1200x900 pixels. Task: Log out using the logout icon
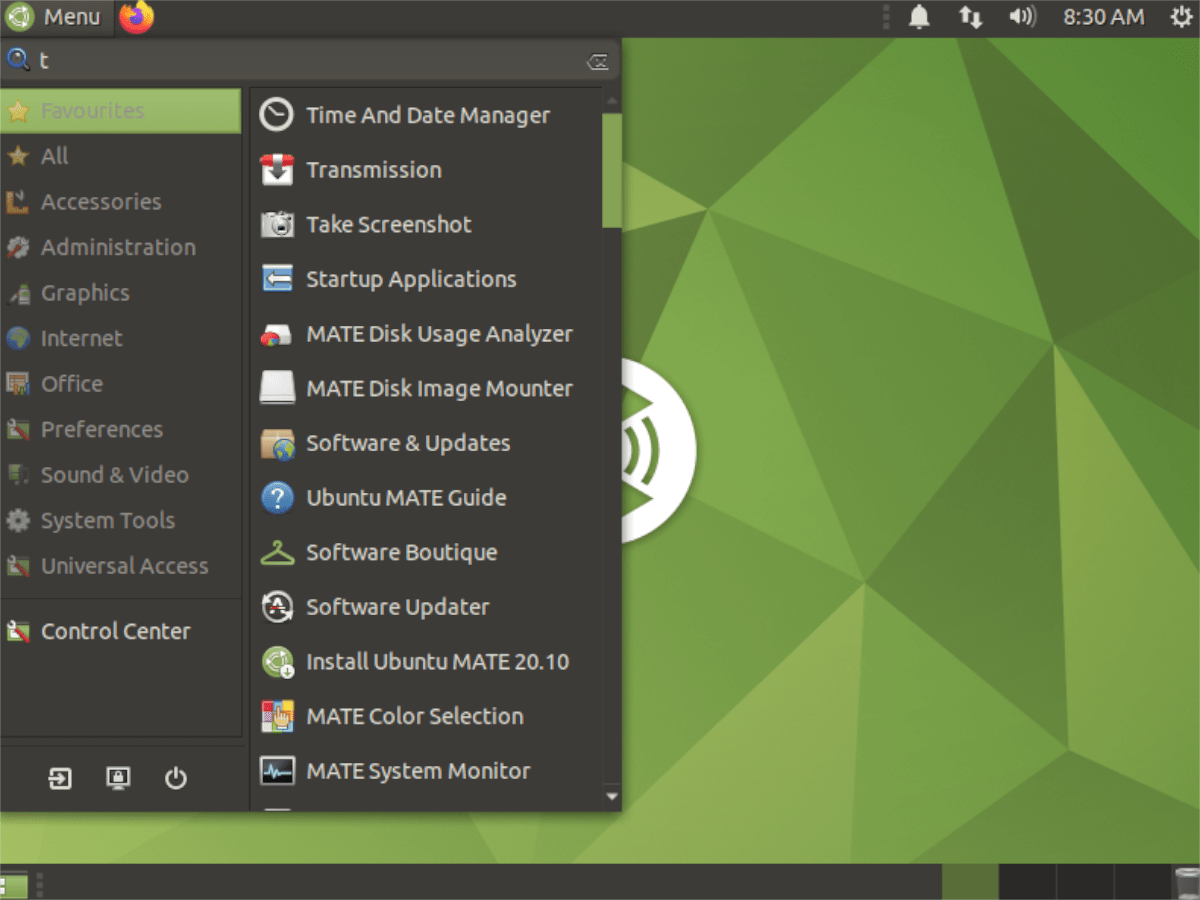point(59,779)
